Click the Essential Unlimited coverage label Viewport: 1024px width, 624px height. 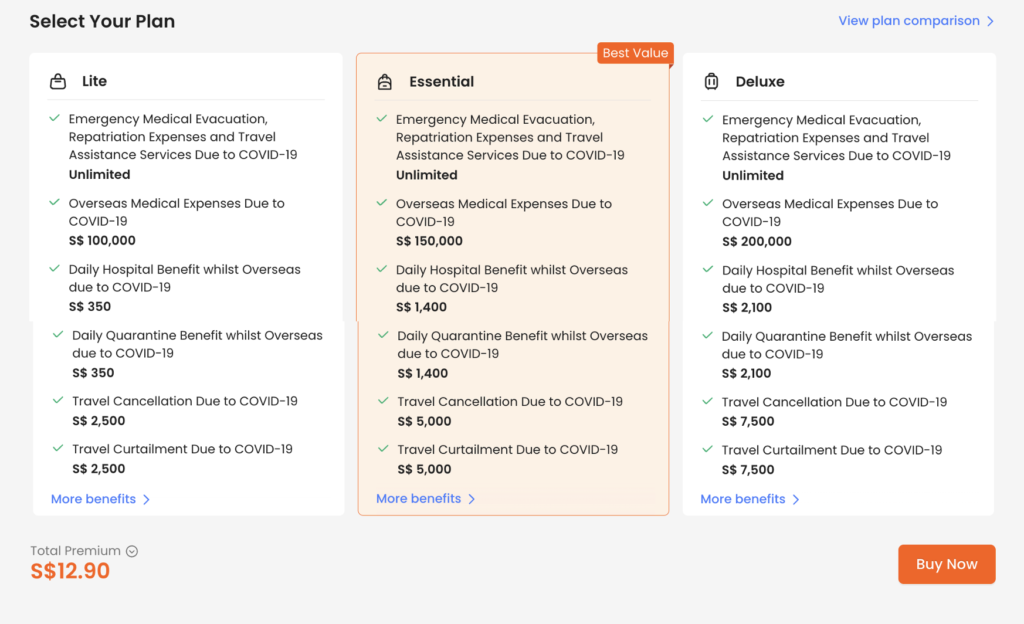point(426,175)
